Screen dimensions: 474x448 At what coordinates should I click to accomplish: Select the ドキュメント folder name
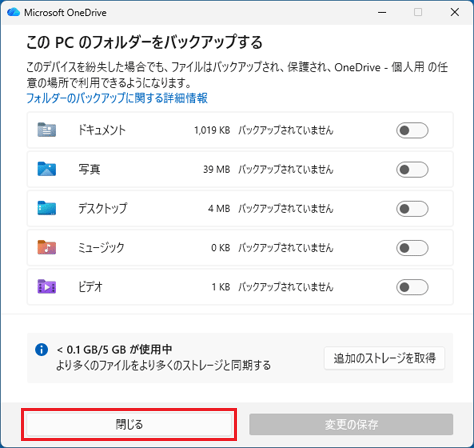tap(102, 130)
